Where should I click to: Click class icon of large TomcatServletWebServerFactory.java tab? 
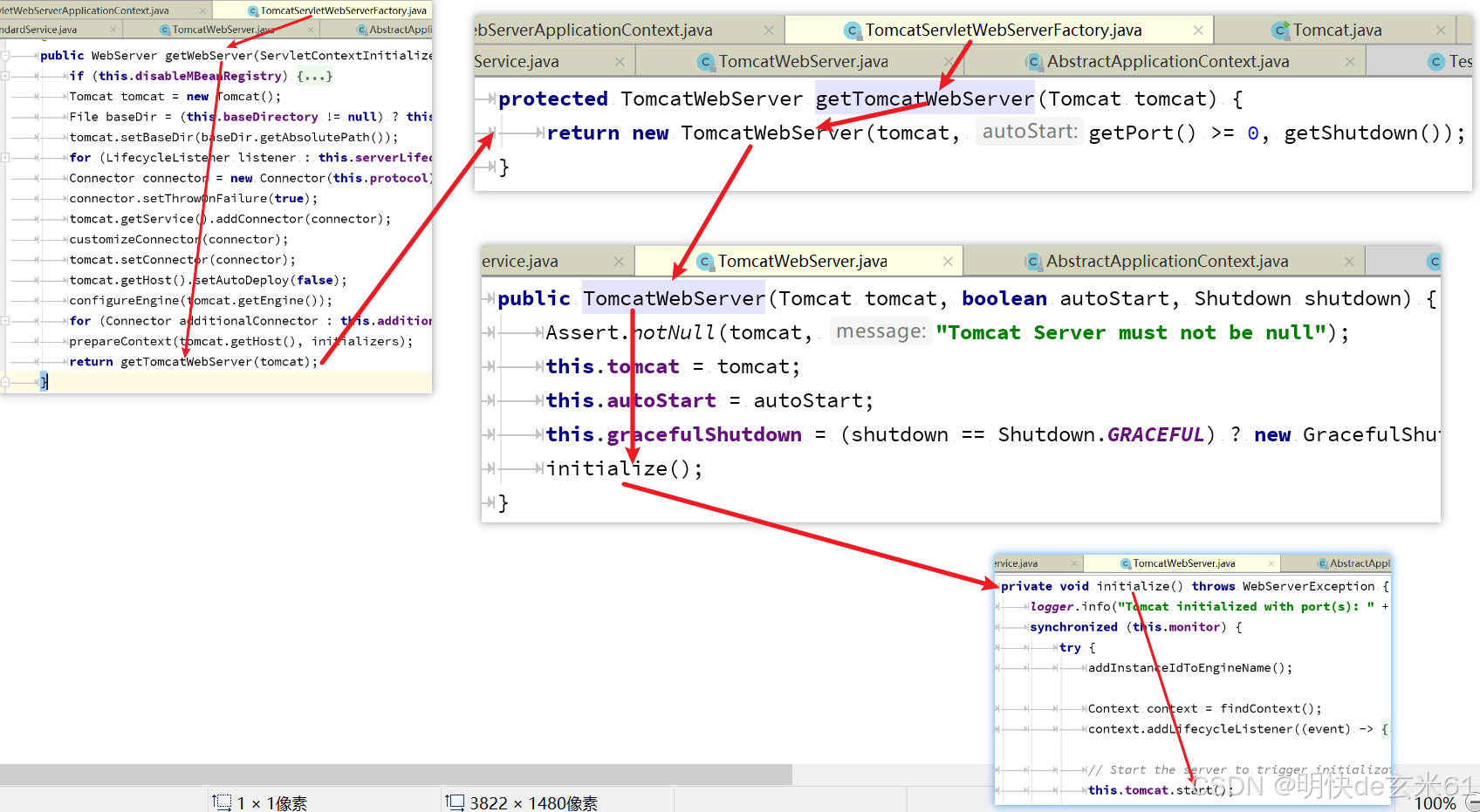pyautogui.click(x=853, y=31)
